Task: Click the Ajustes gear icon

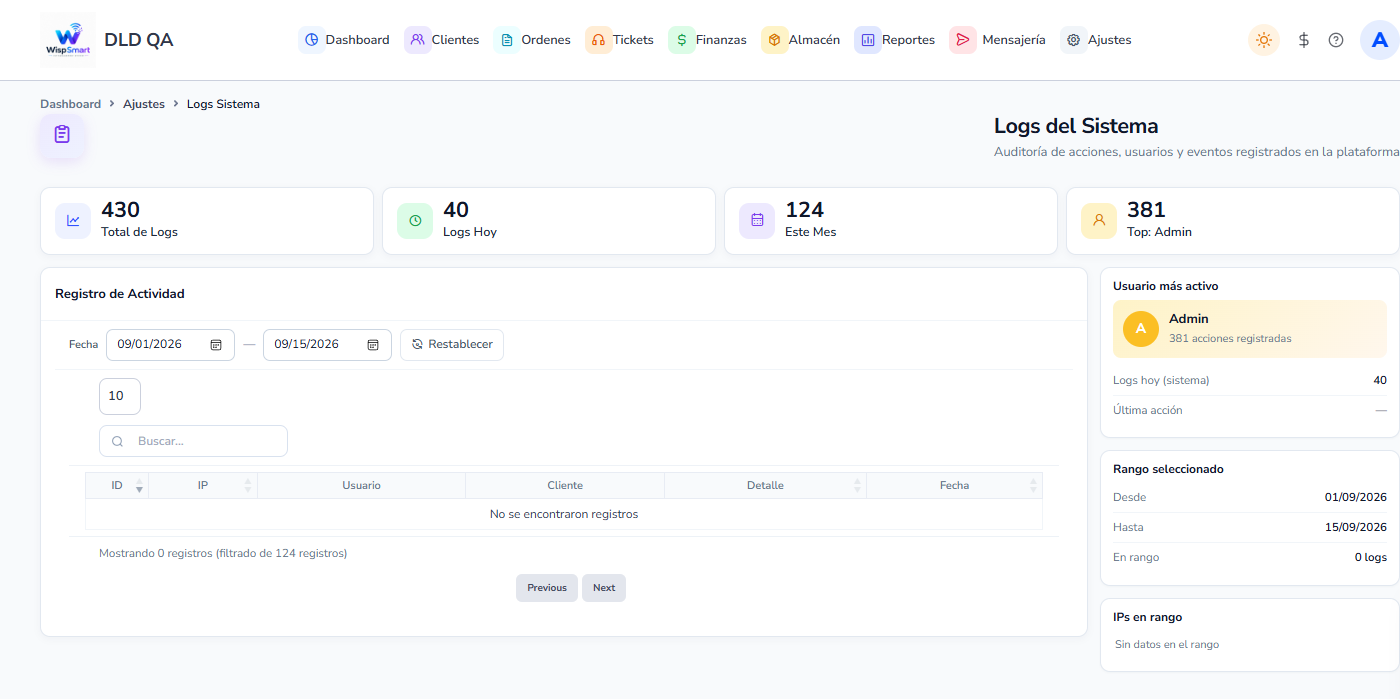Action: click(x=1074, y=40)
